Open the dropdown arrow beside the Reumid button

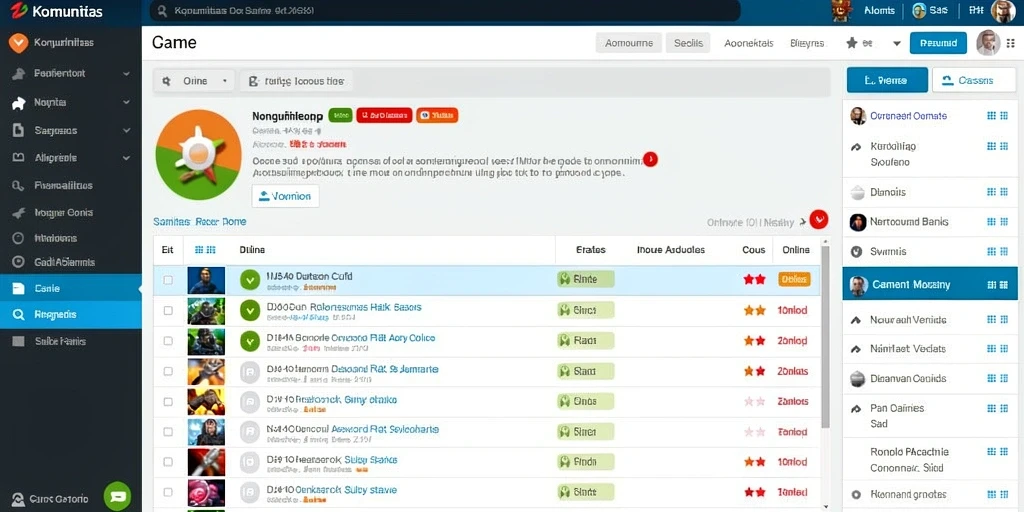(897, 44)
